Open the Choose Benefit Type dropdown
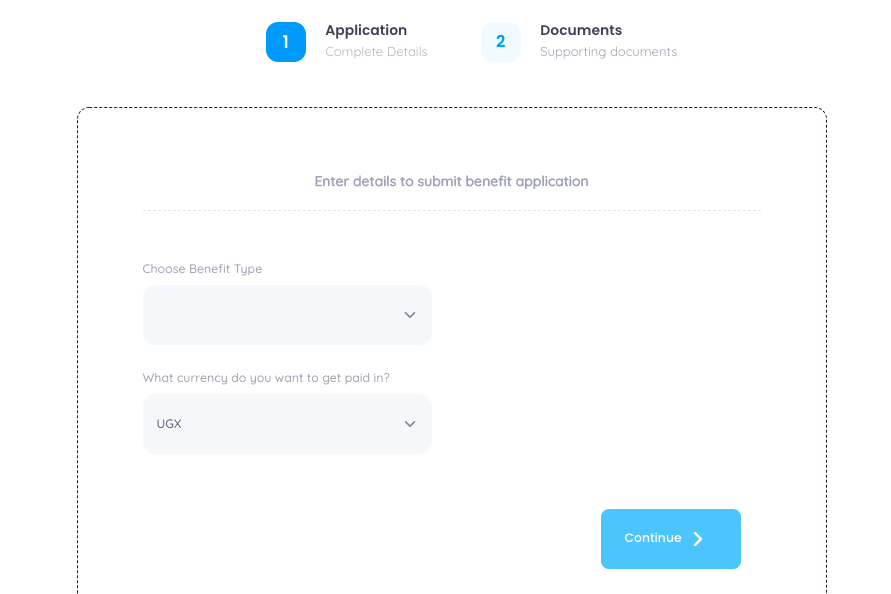The image size is (891, 594). [287, 315]
